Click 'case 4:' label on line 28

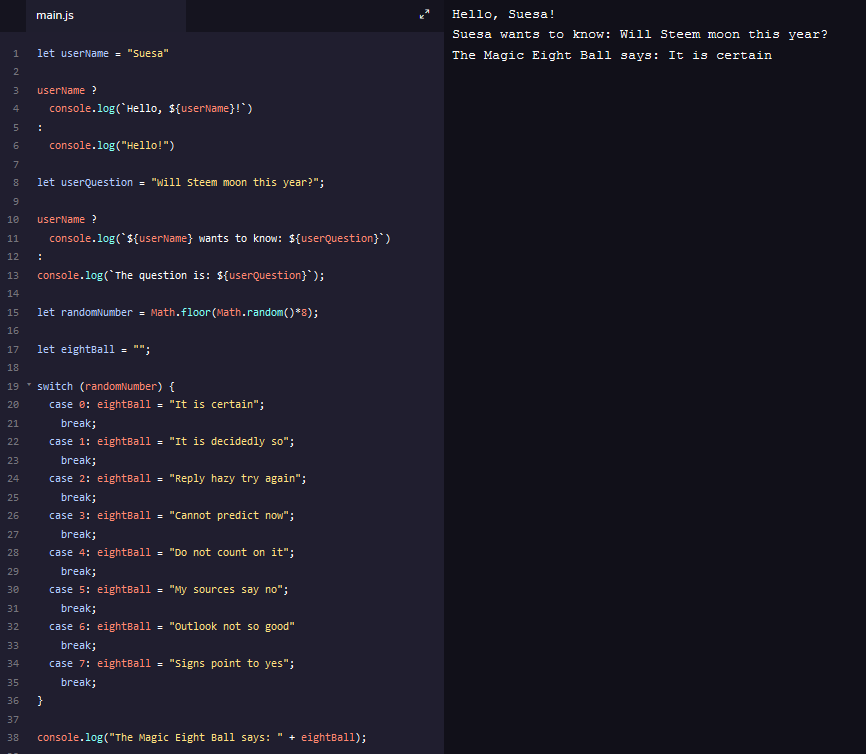coord(70,553)
